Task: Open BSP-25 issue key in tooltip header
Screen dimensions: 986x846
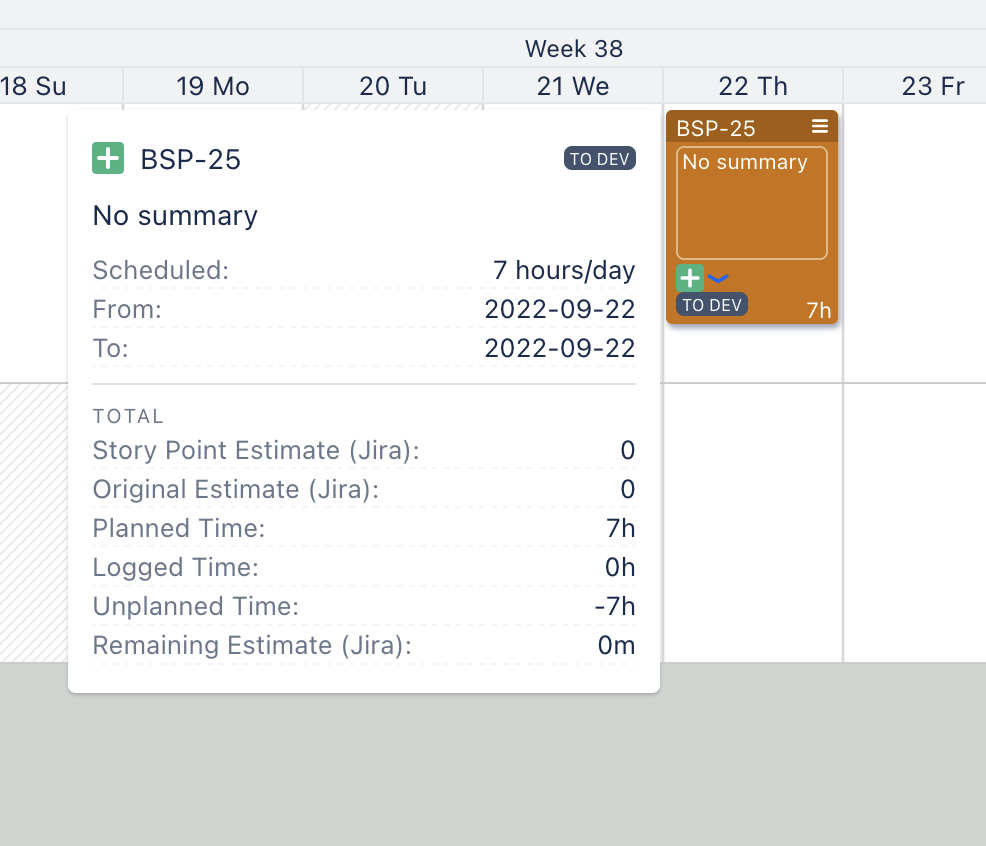Action: click(190, 160)
